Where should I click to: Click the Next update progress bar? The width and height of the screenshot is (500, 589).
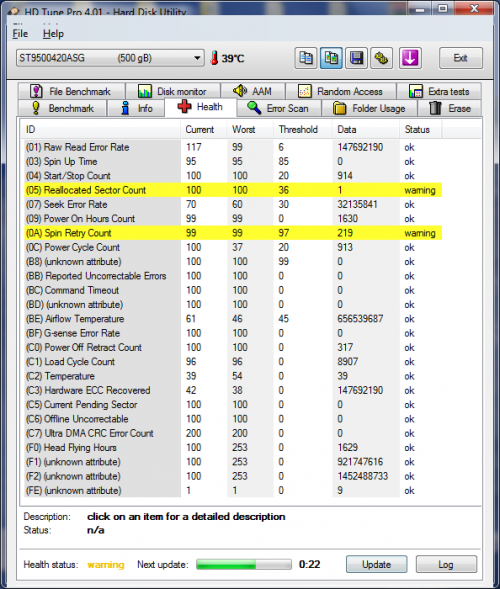pos(244,564)
